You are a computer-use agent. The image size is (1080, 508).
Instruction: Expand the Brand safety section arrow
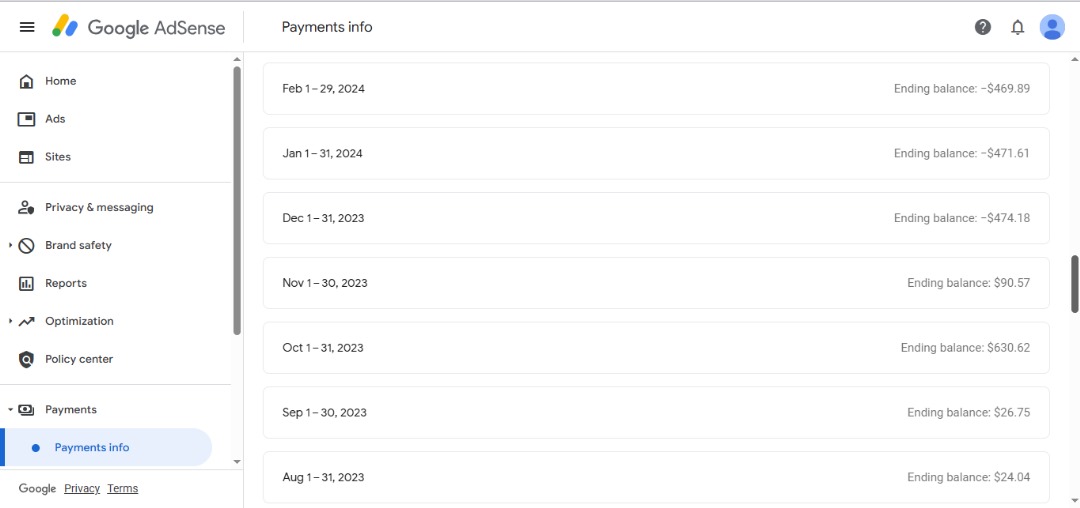click(10, 246)
